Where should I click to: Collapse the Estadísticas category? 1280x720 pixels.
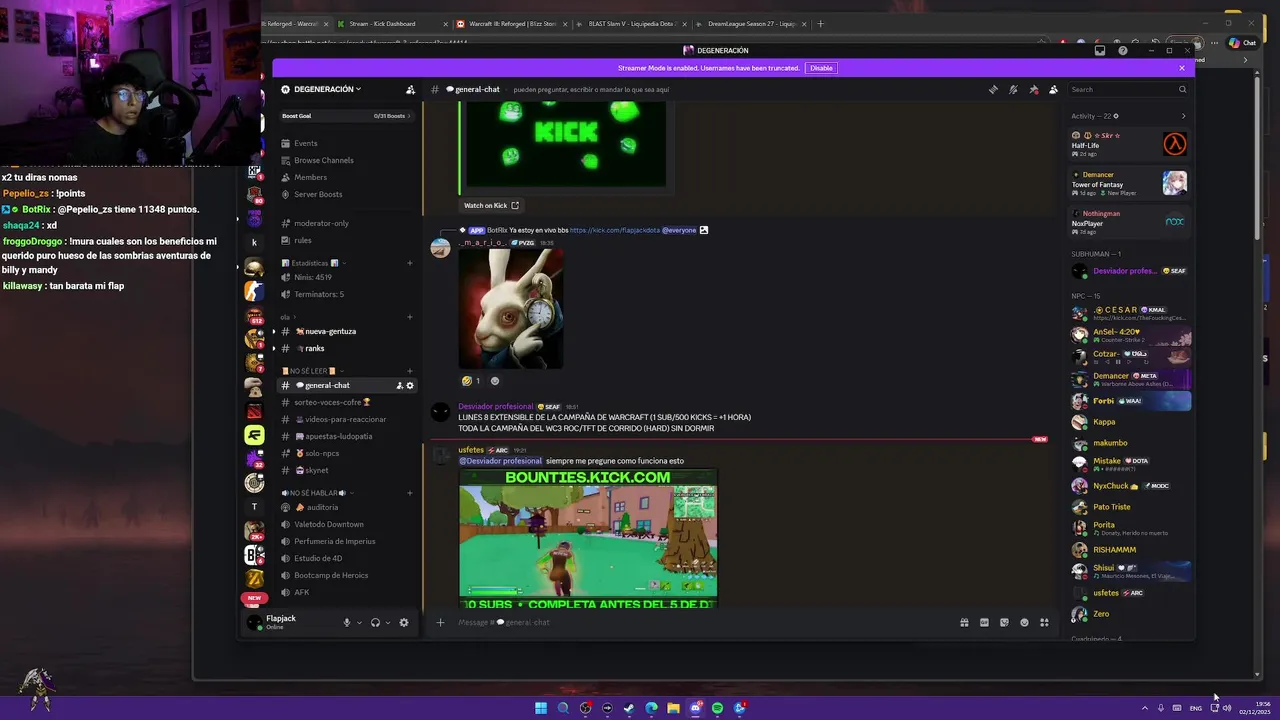click(x=314, y=263)
